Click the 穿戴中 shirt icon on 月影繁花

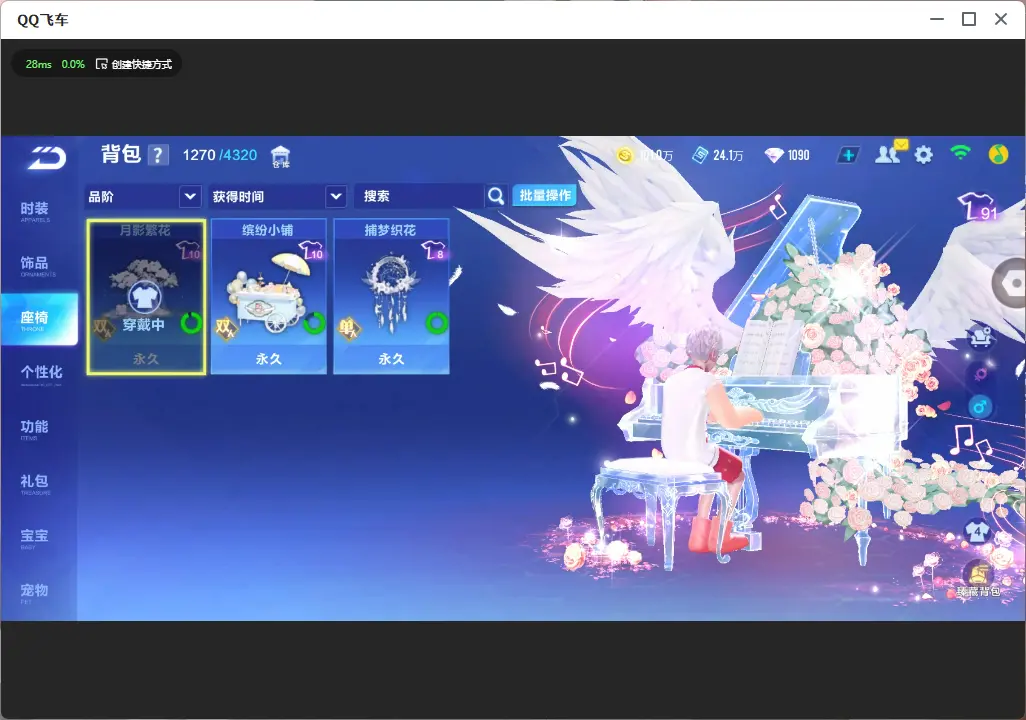143,298
